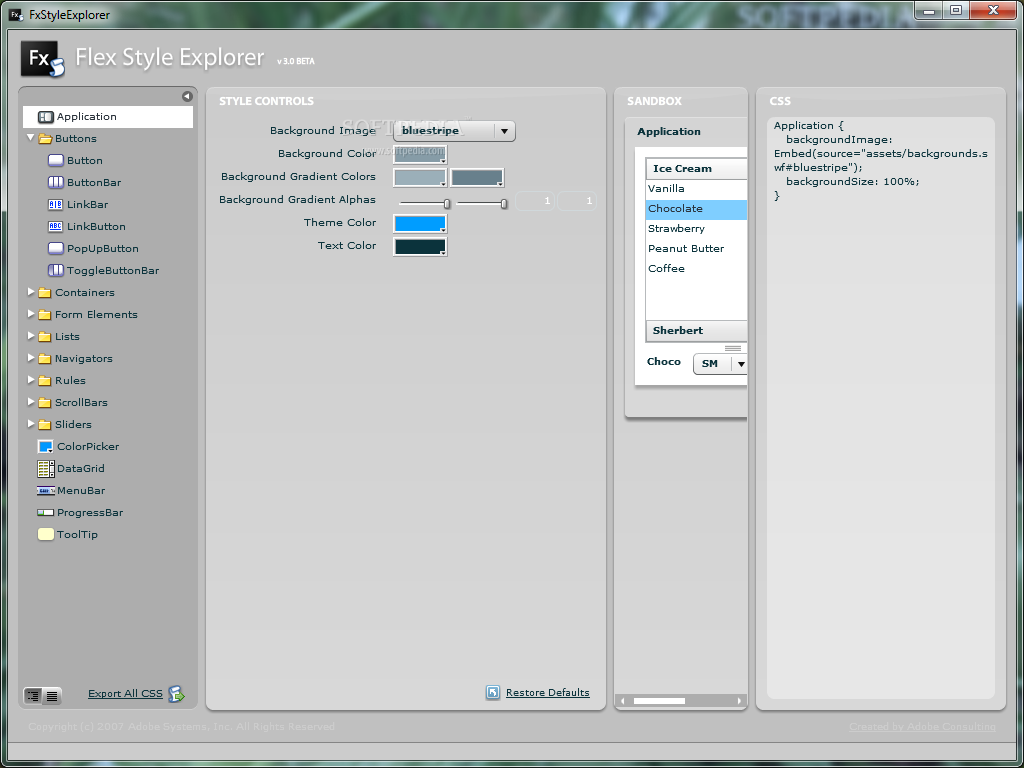Click the Button component icon

click(x=56, y=161)
